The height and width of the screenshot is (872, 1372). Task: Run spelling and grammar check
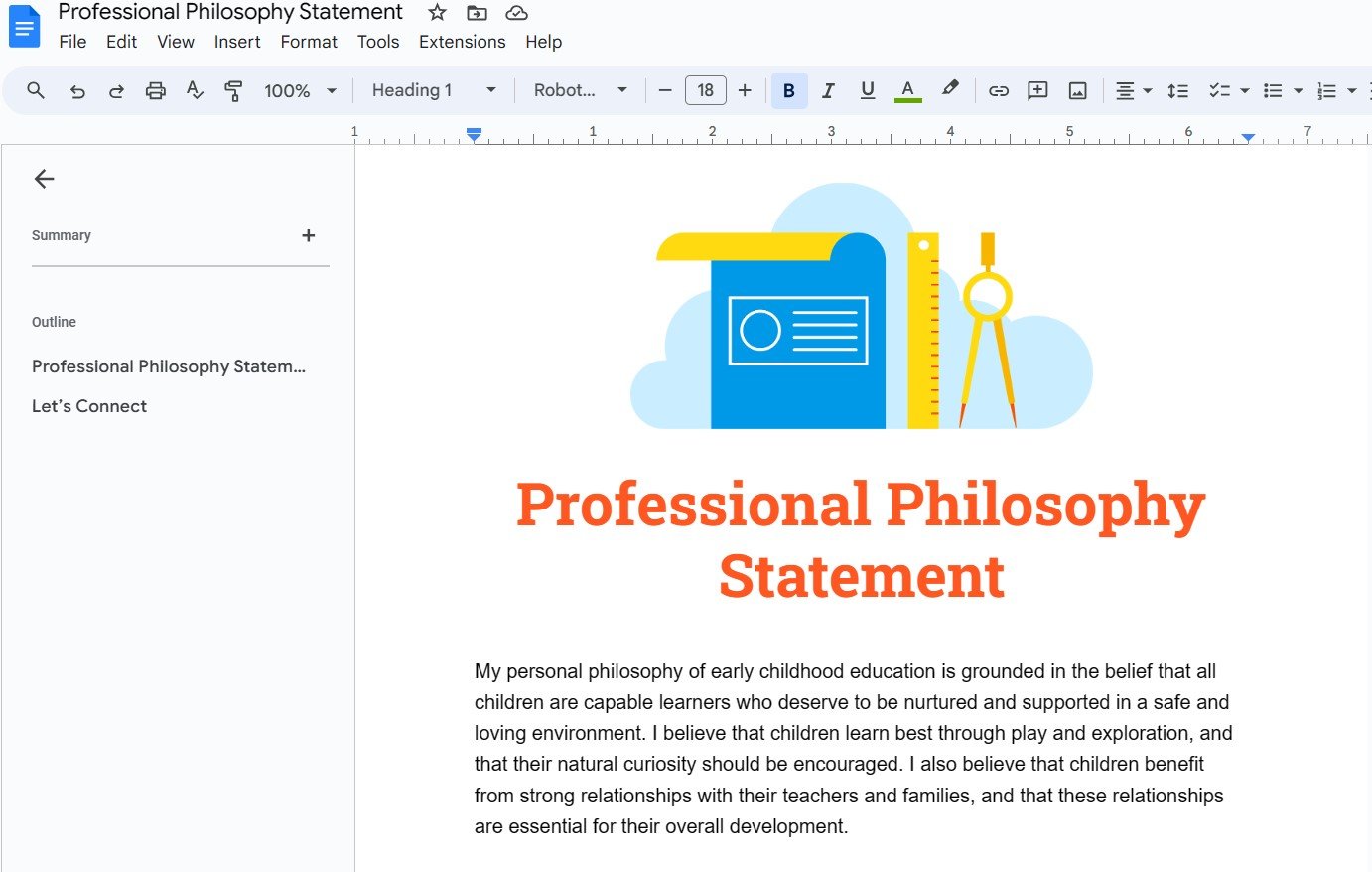click(195, 90)
